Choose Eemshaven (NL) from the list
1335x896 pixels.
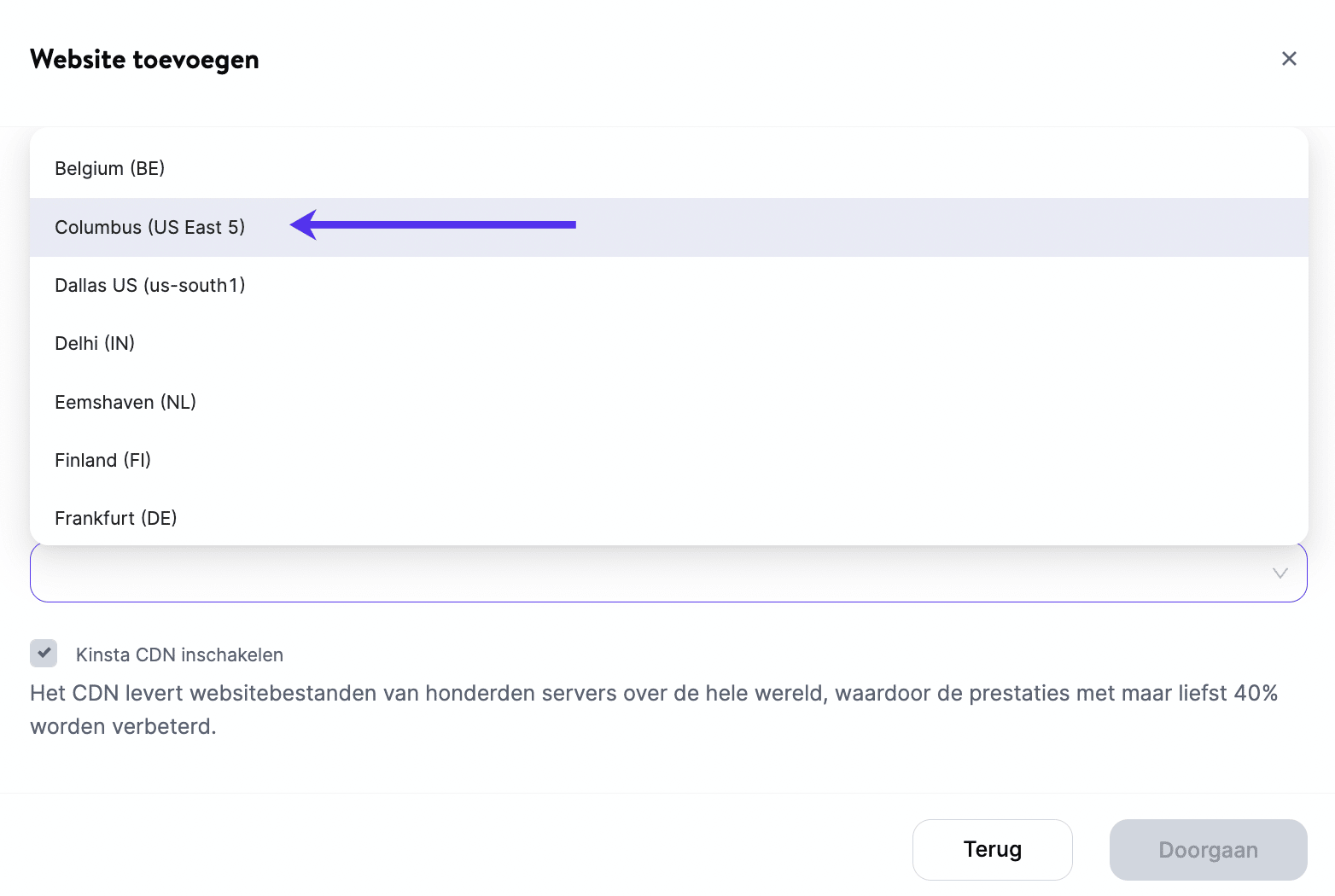[125, 403]
